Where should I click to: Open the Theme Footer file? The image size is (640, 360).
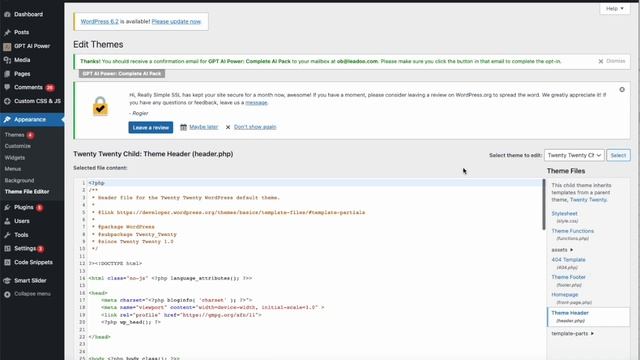568,277
